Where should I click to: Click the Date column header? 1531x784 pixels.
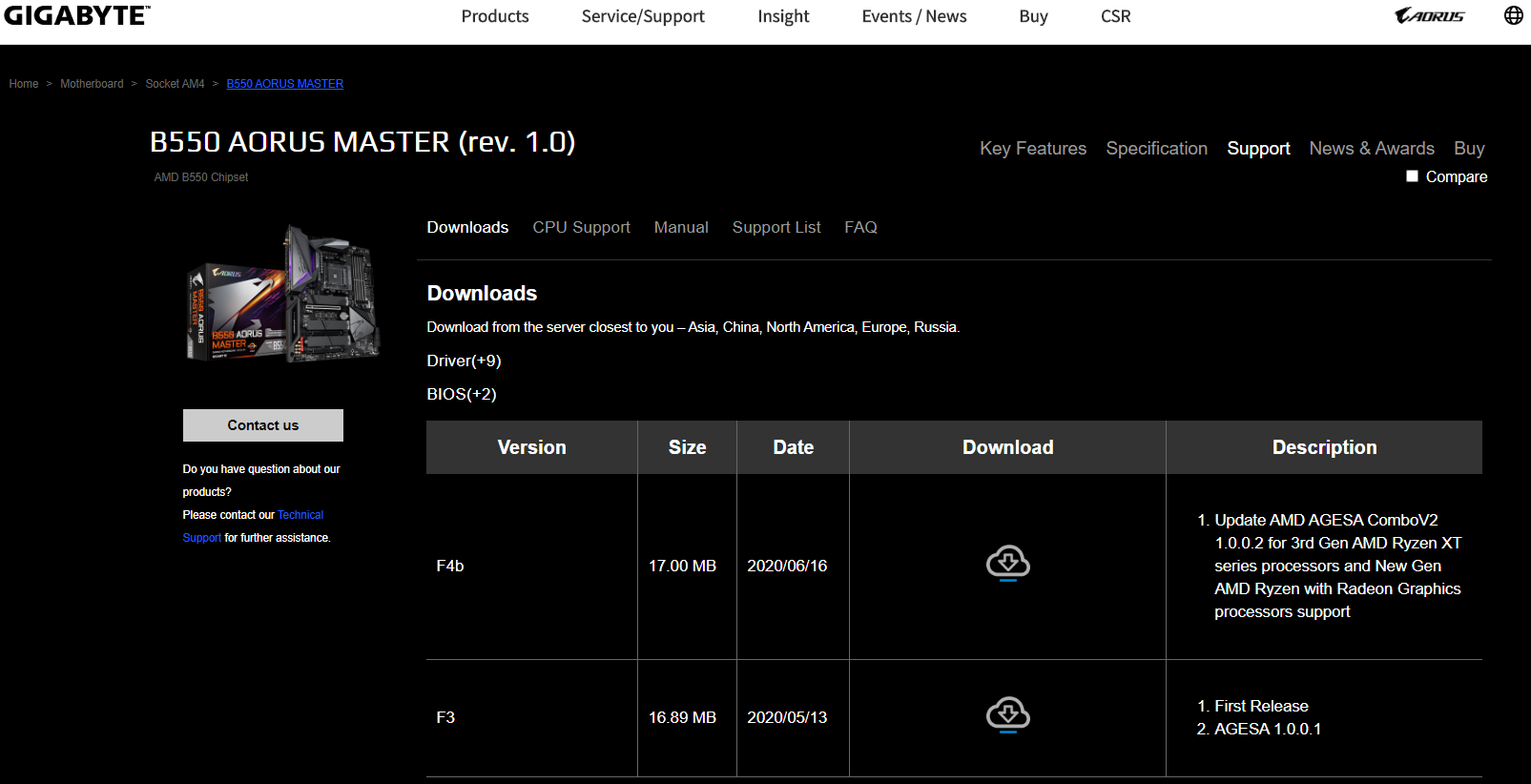(793, 447)
